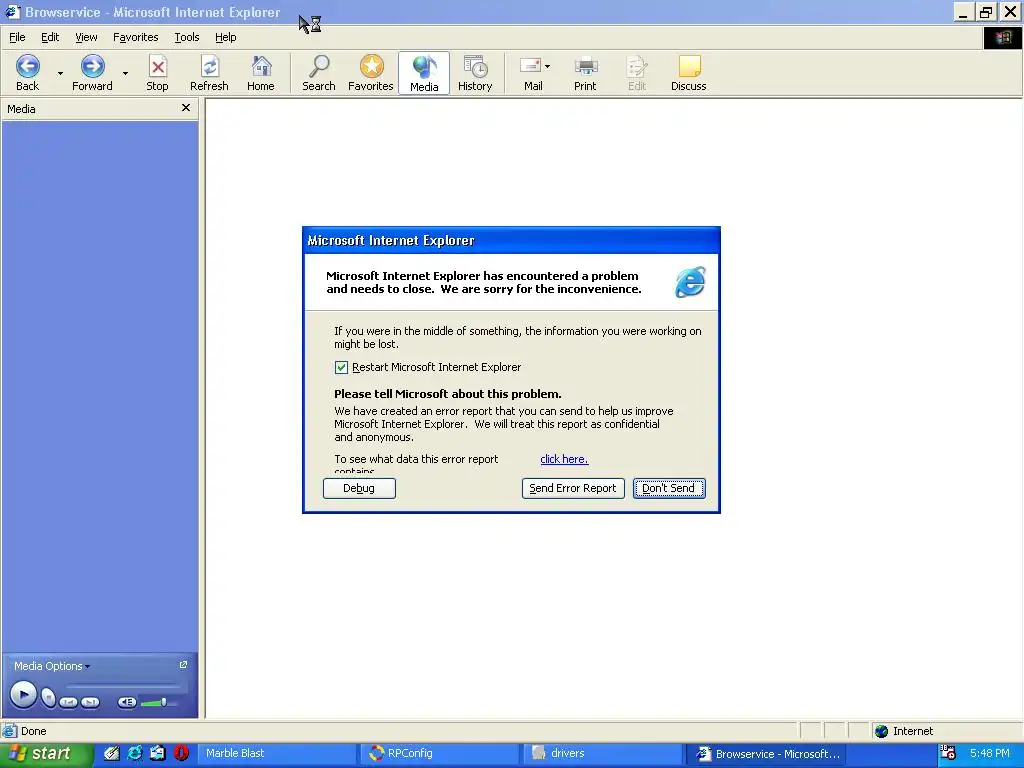The width and height of the screenshot is (1024, 768).
Task: Open the Search pane magnifier icon
Action: [x=319, y=67]
